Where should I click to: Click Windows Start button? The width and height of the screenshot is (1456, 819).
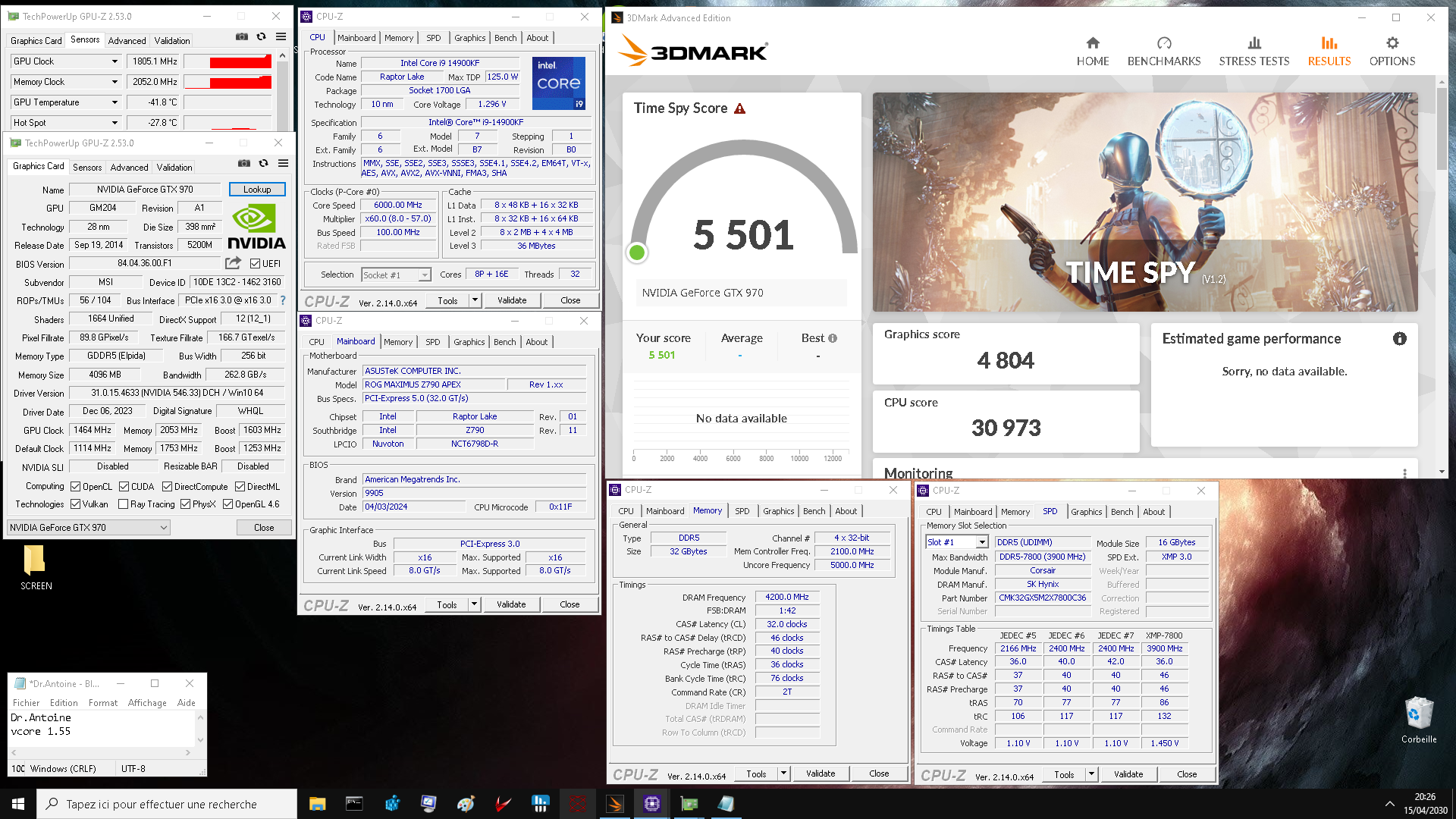(x=18, y=804)
